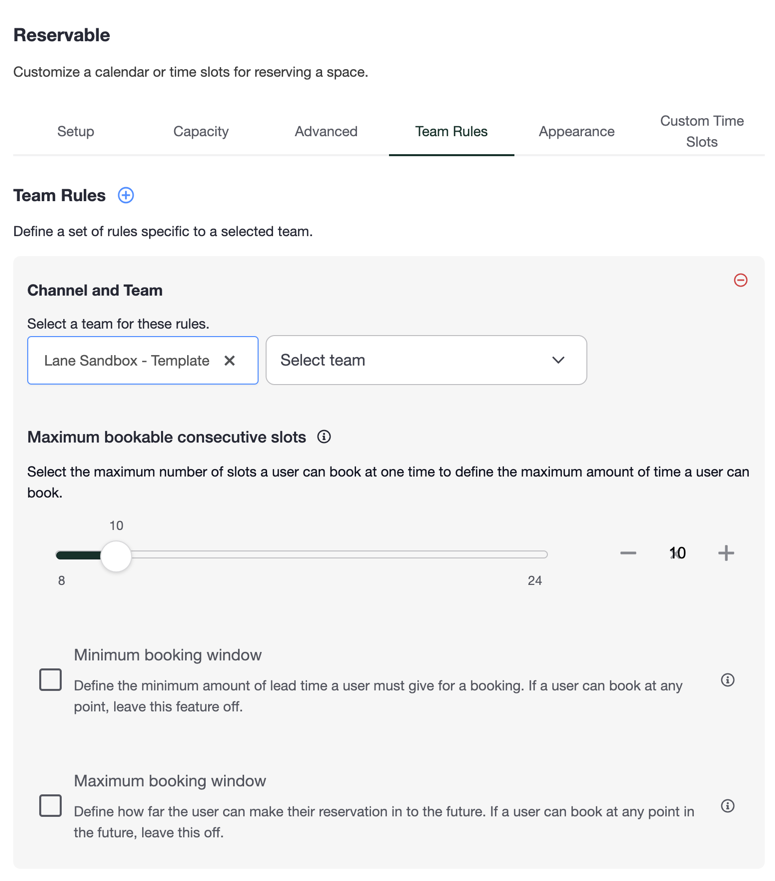Add a new team rule with plus icon
This screenshot has width=775, height=881.
click(126, 196)
